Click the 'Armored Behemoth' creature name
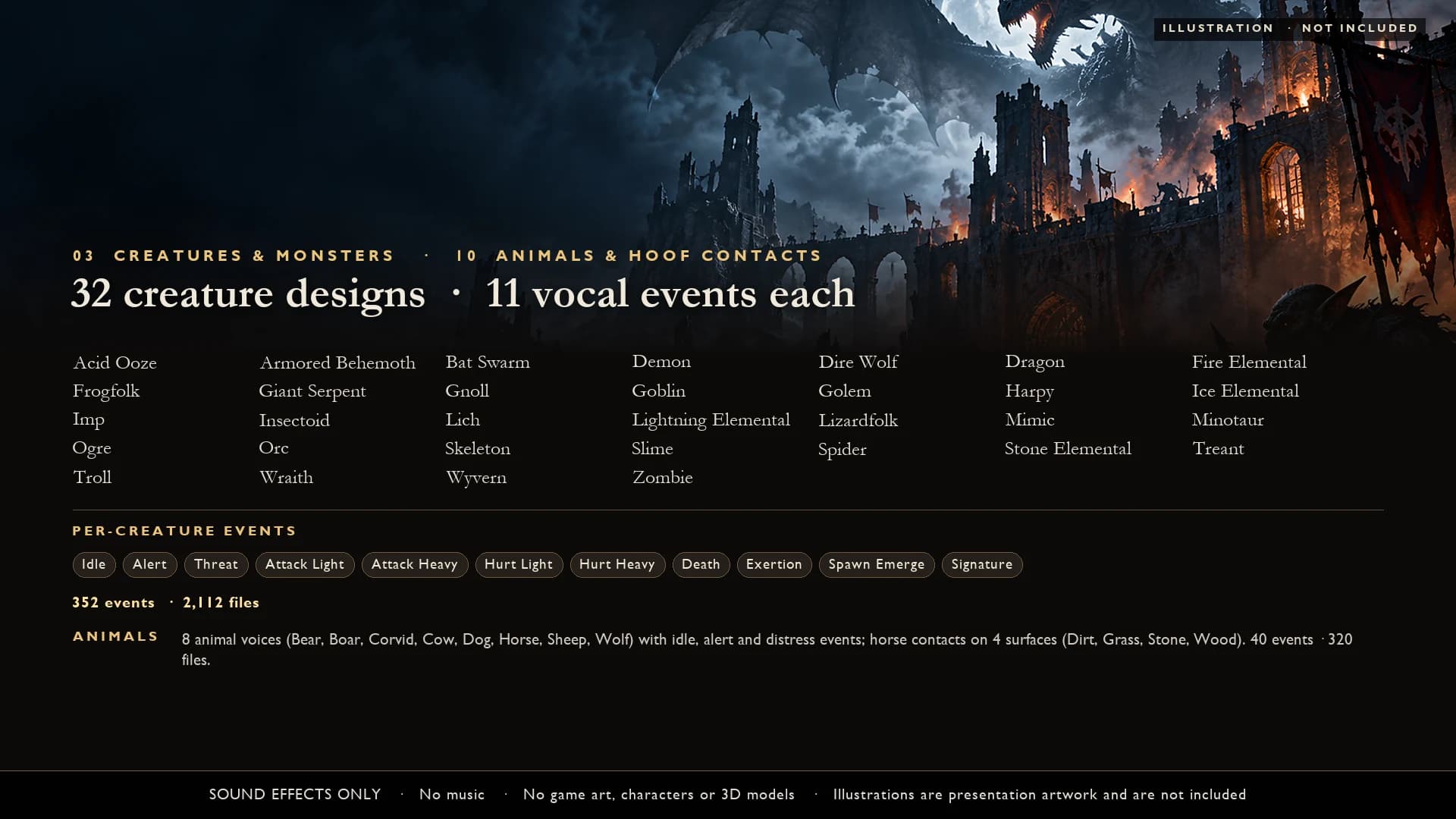This screenshot has height=819, width=1456. click(337, 362)
